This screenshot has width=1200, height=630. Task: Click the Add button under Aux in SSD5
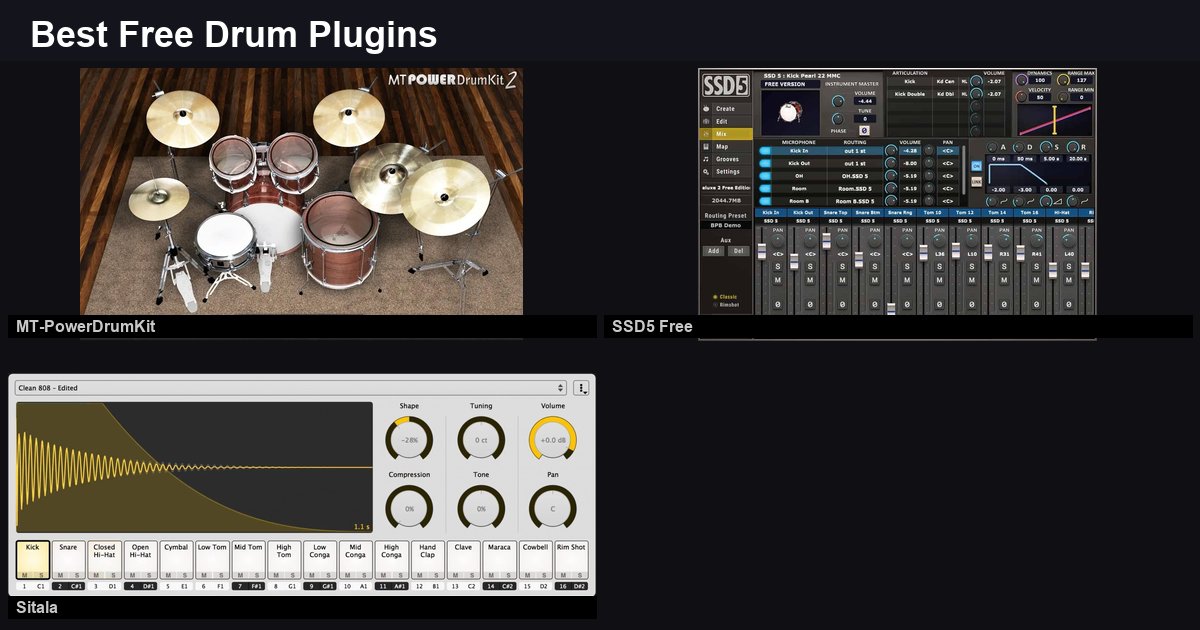tap(713, 249)
